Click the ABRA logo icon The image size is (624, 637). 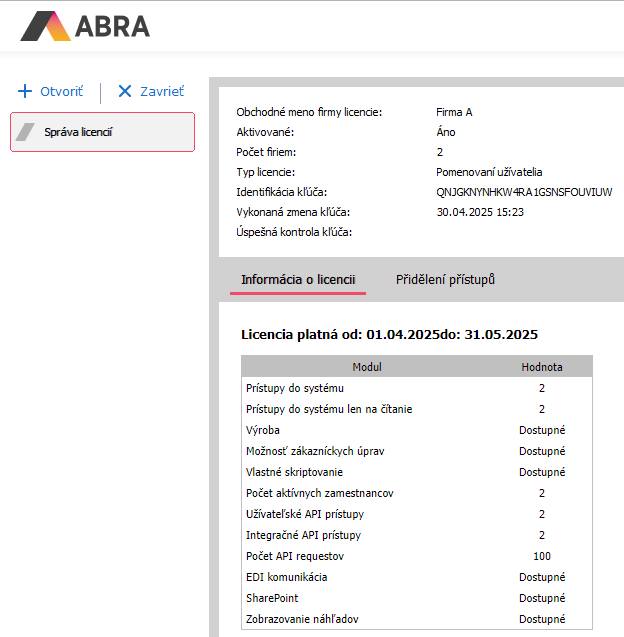pos(45,26)
